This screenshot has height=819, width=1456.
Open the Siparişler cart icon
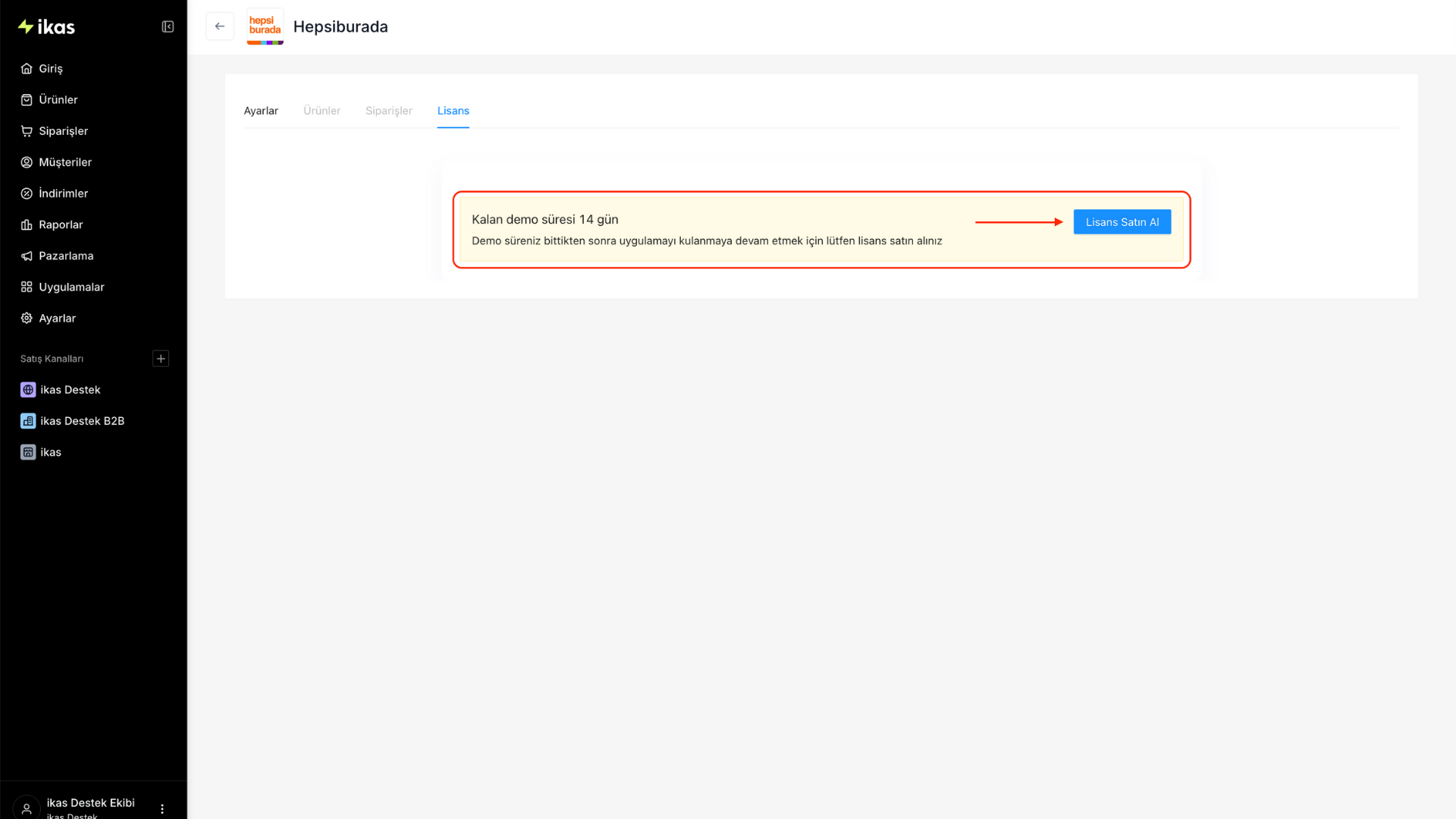click(27, 131)
